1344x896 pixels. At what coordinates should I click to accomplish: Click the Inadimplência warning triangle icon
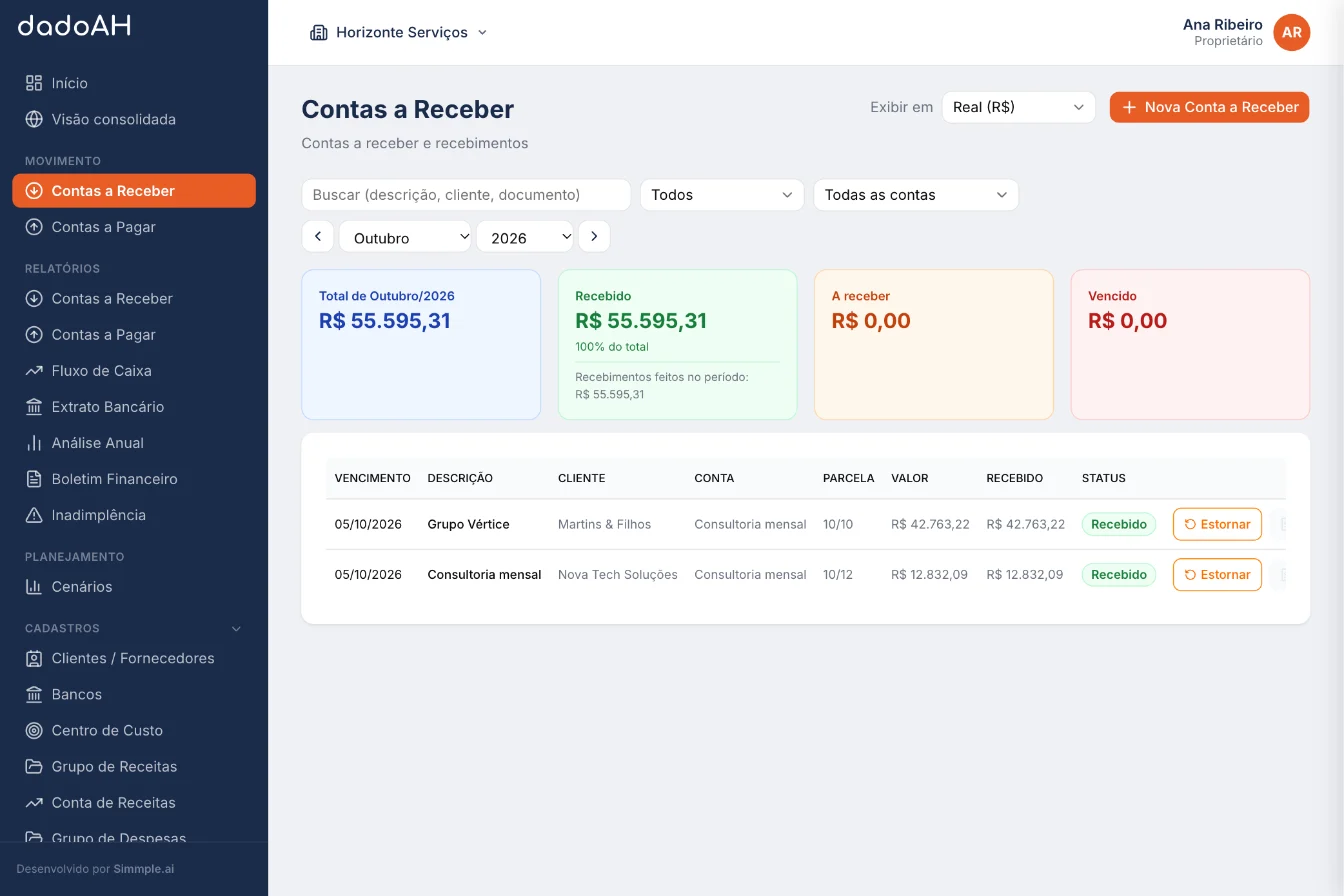(34, 515)
